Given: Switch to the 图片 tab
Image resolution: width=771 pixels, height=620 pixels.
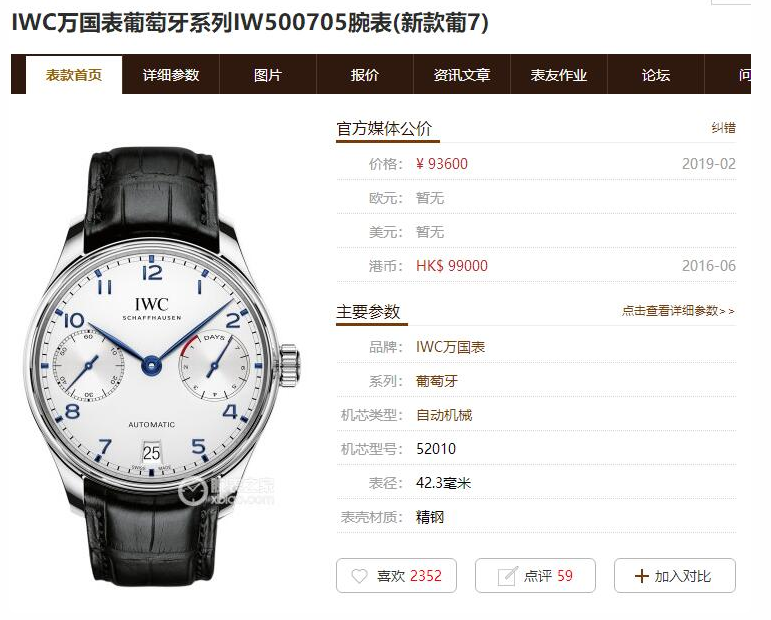Looking at the screenshot, I should pos(267,75).
